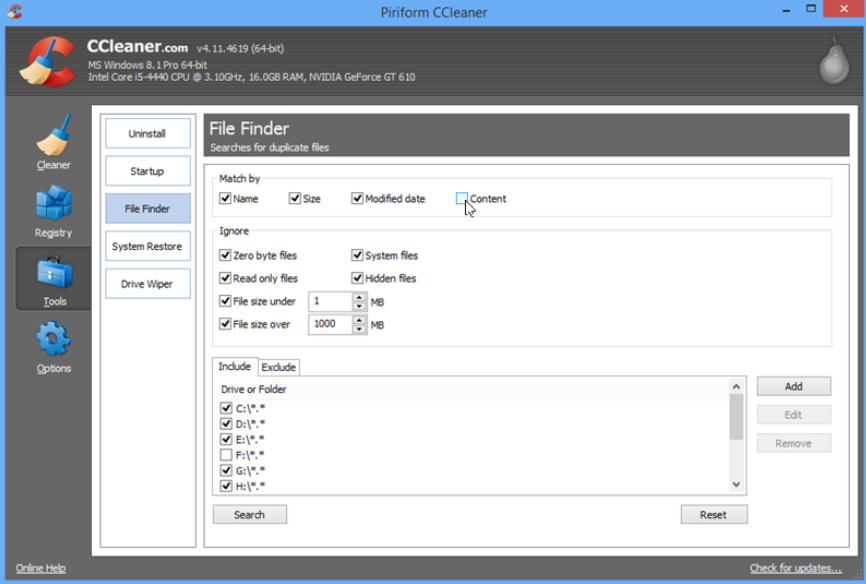866x584 pixels.
Task: Click the File size over input field
Action: pos(330,324)
